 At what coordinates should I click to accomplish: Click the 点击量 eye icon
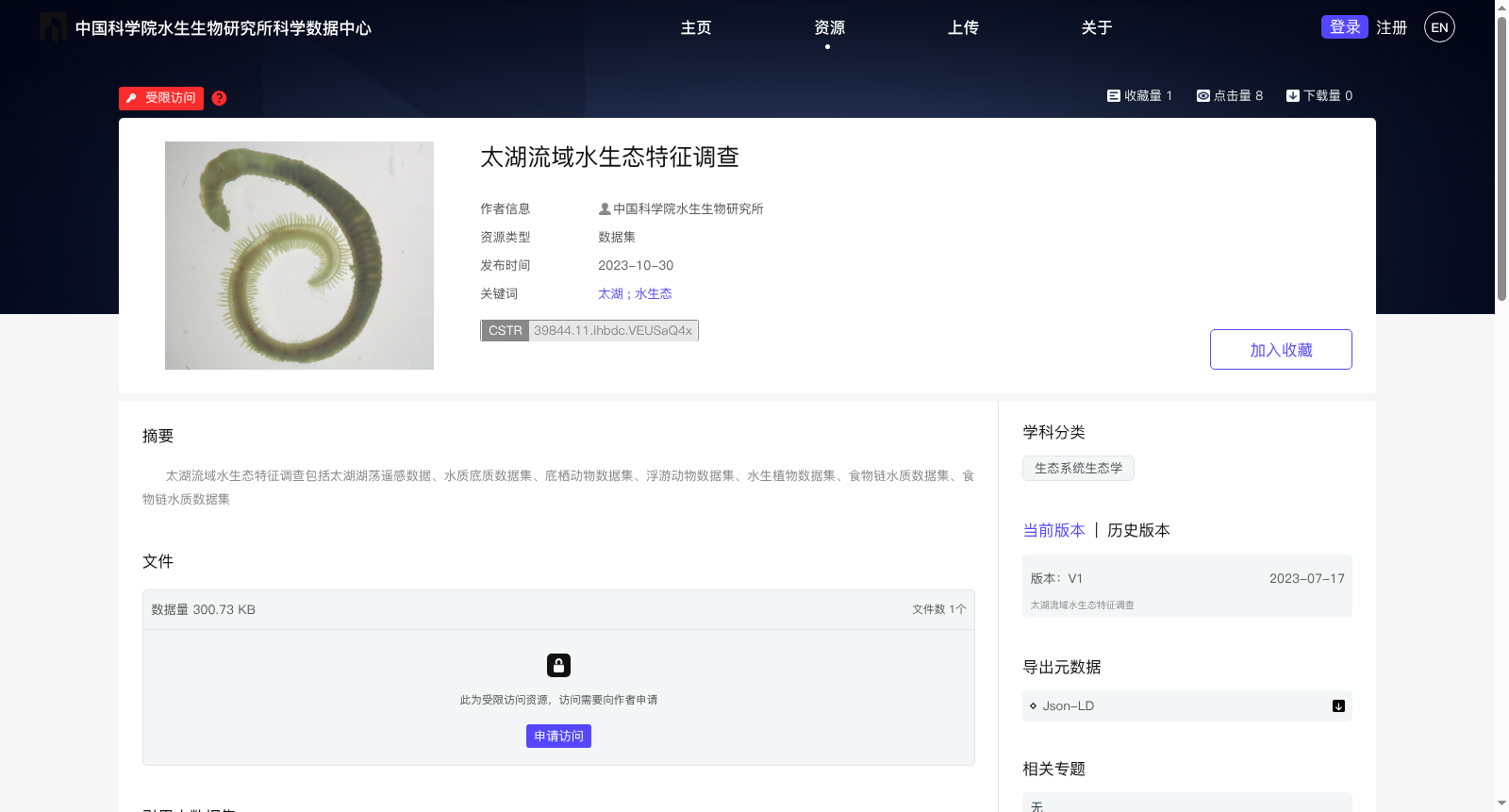1203,96
